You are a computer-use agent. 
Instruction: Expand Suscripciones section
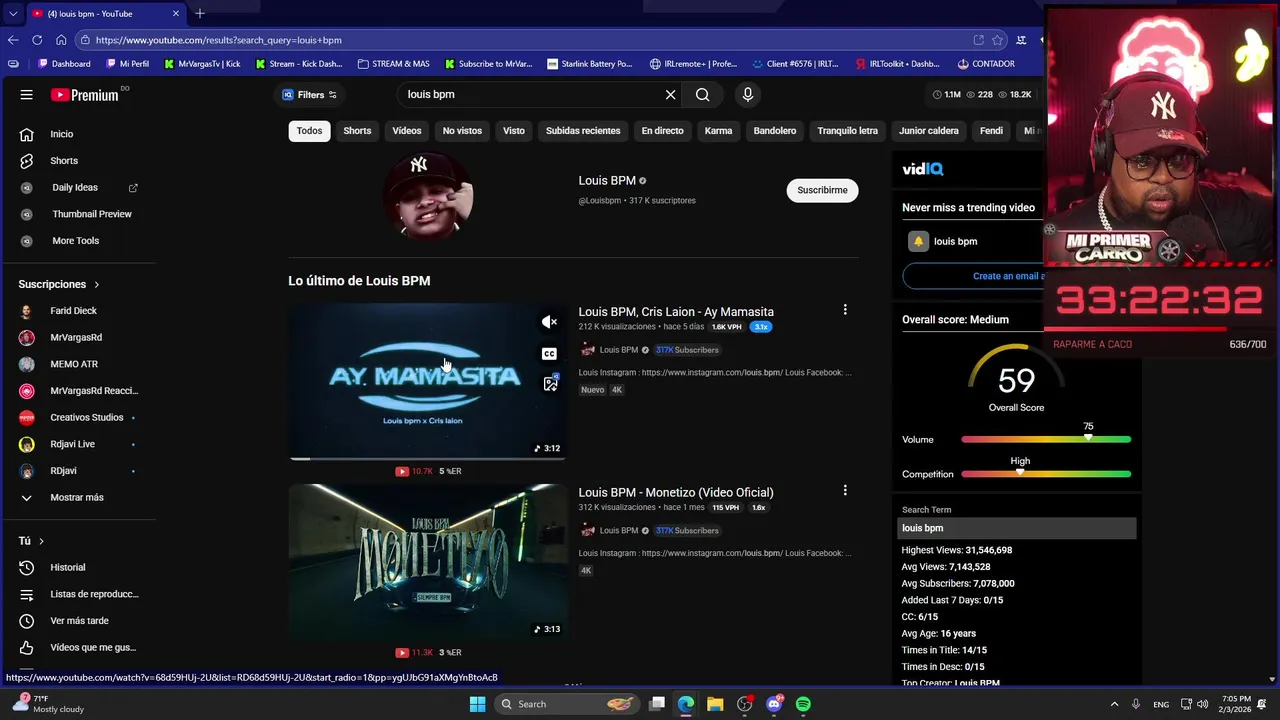click(x=58, y=284)
